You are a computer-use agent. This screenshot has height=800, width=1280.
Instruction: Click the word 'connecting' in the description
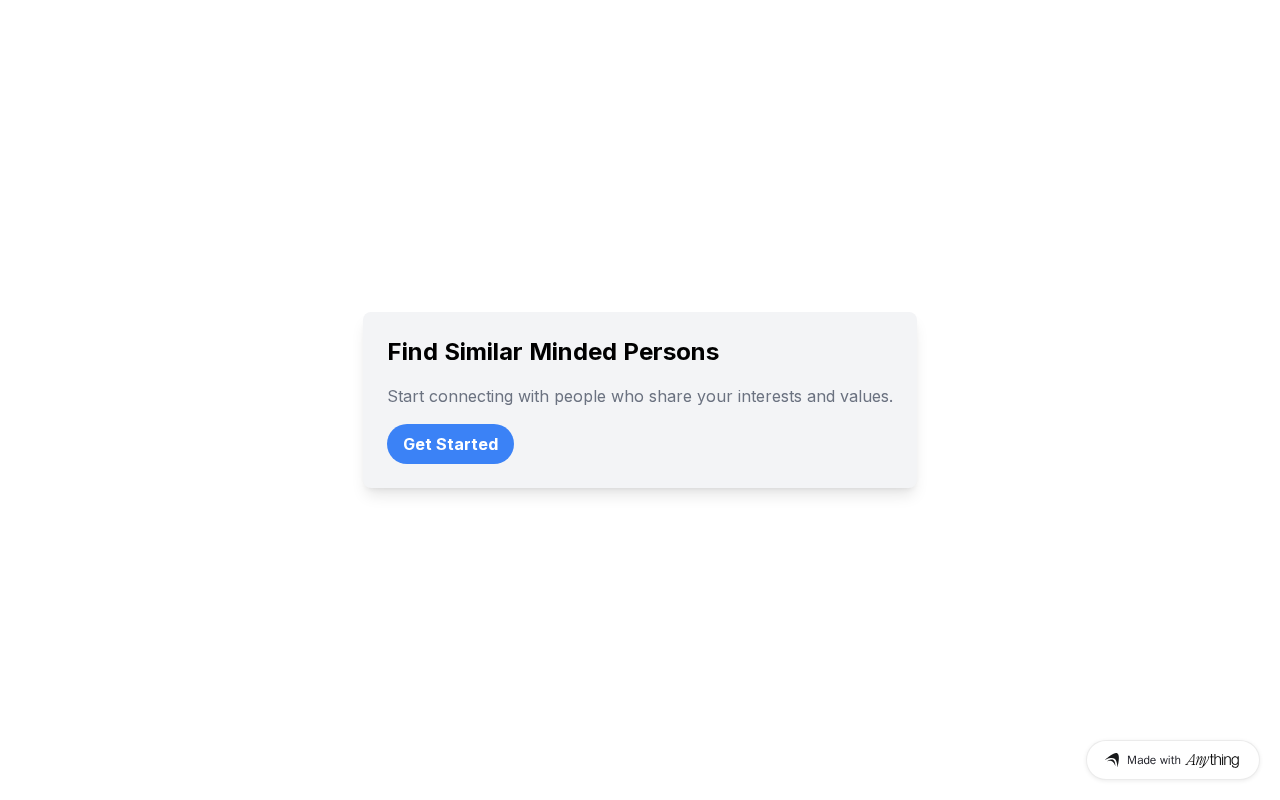click(471, 396)
